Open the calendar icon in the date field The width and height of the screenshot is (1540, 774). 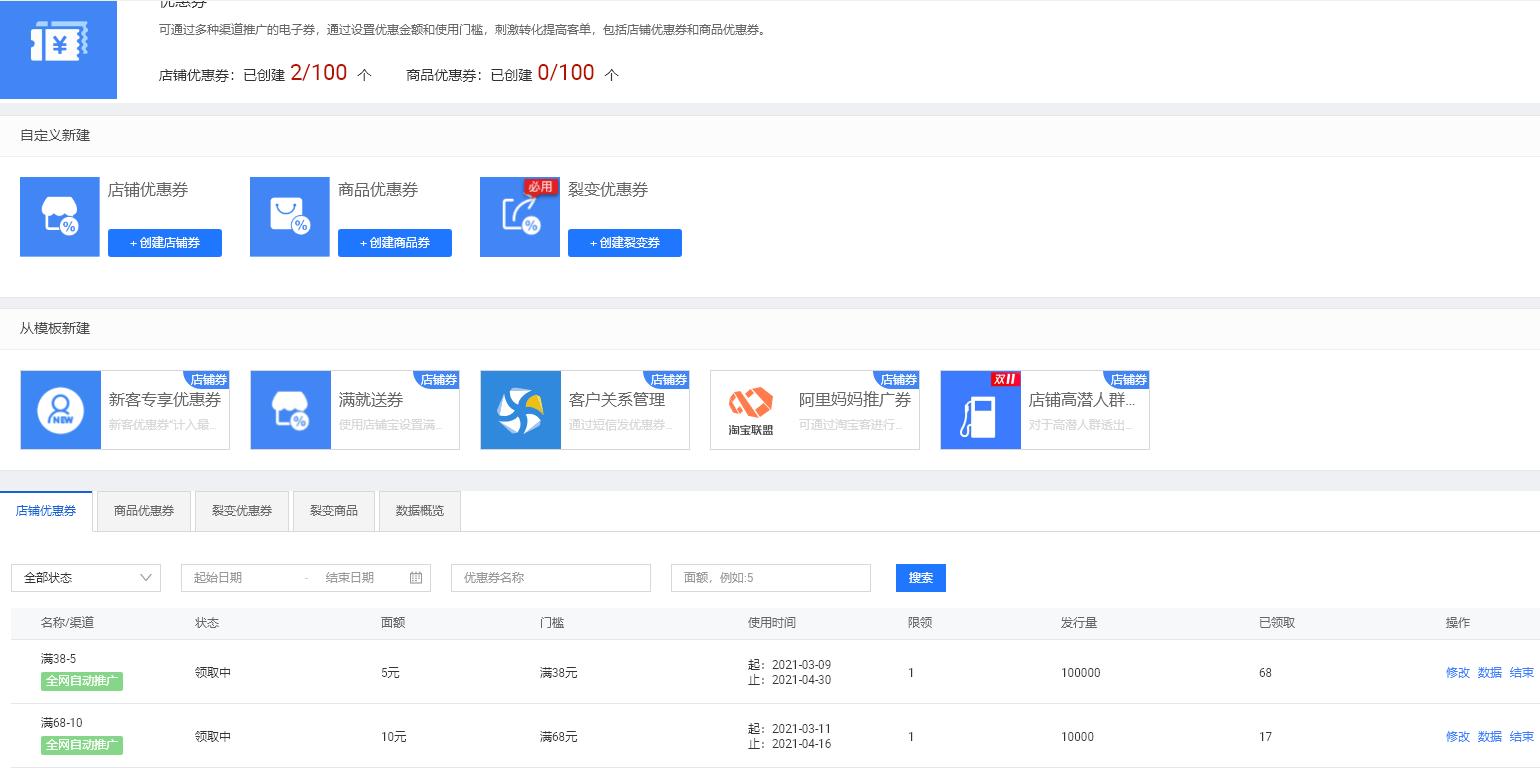coord(415,577)
